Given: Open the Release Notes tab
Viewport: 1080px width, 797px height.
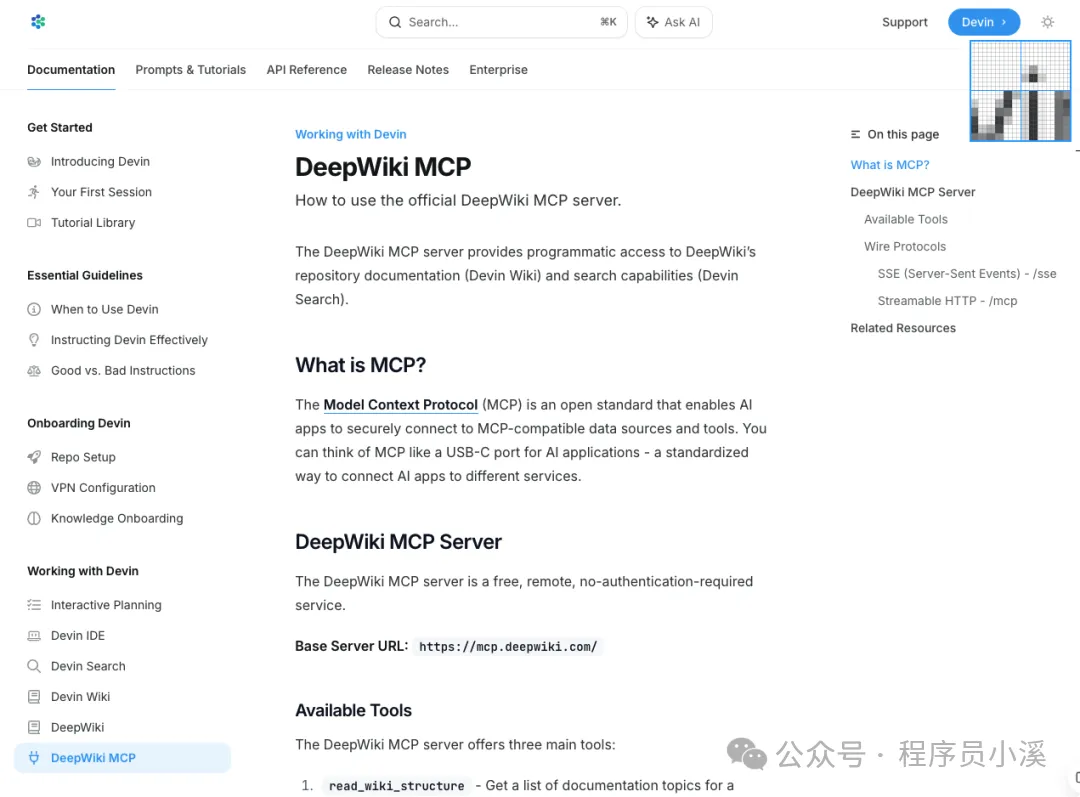Looking at the screenshot, I should tap(408, 70).
